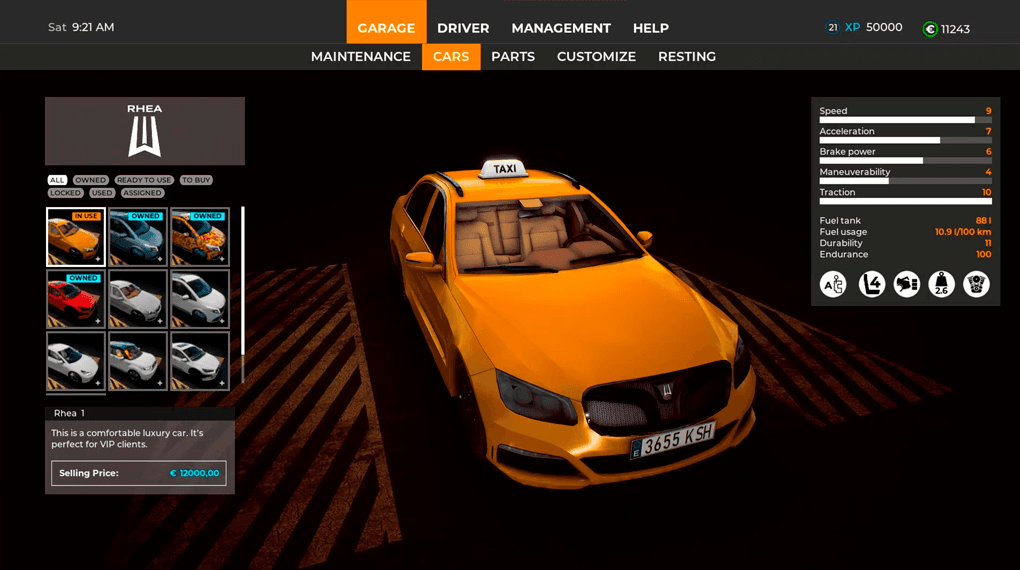The height and width of the screenshot is (570, 1020).
Task: Click the Speed stat bar
Action: (x=905, y=120)
